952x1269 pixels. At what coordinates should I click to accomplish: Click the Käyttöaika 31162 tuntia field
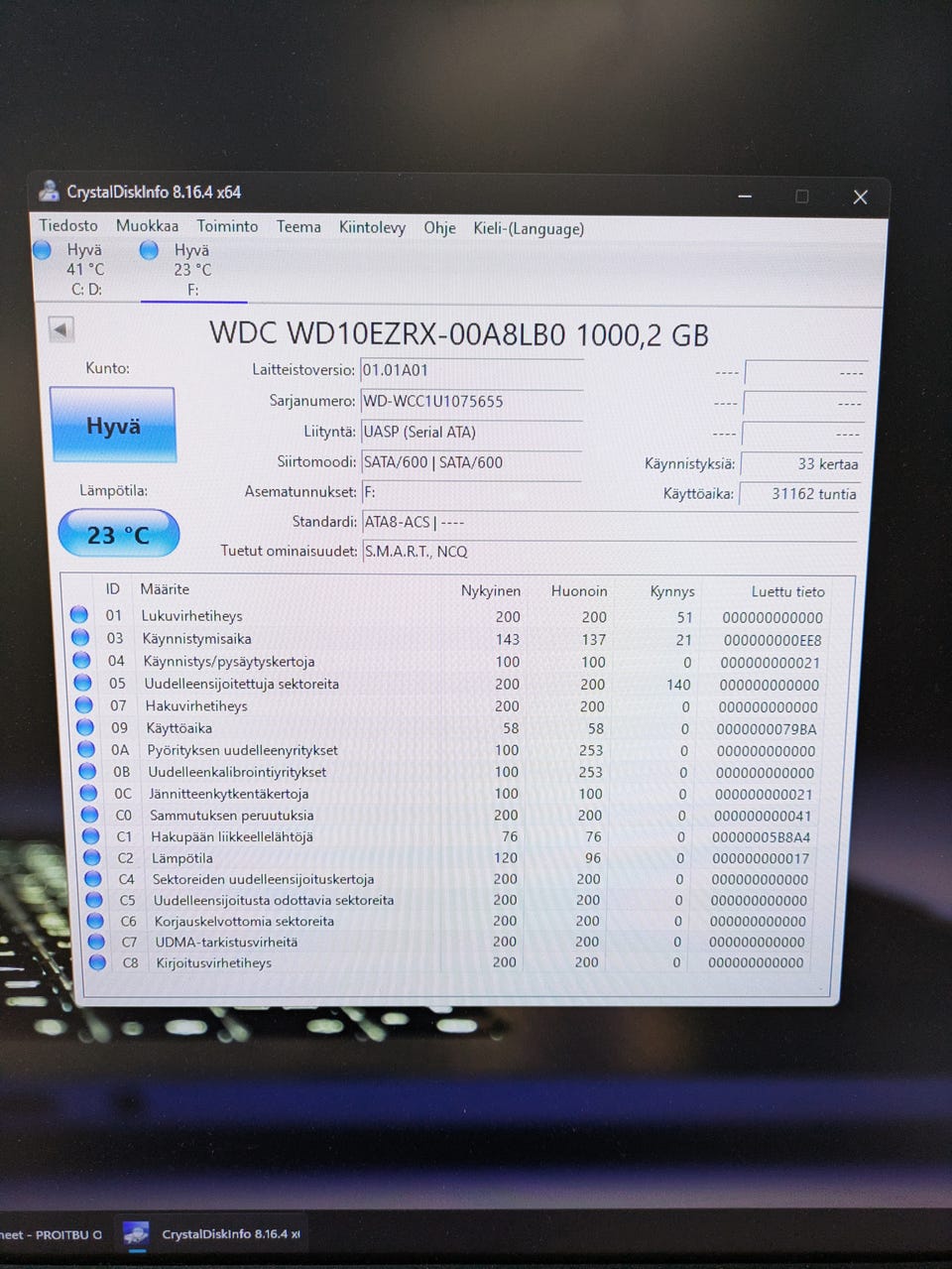[x=801, y=494]
